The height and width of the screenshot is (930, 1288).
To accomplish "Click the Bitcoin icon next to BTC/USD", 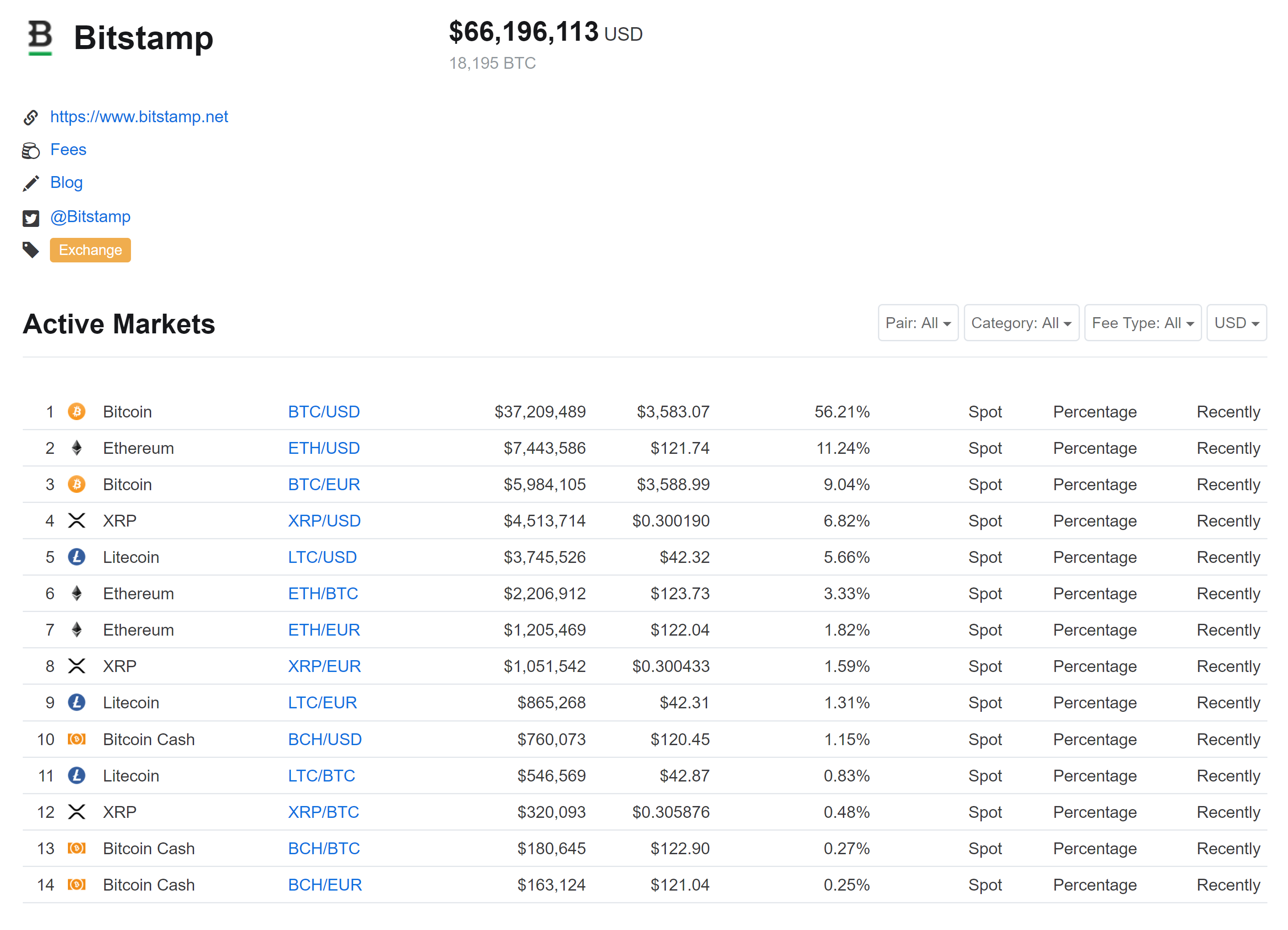I will click(77, 411).
